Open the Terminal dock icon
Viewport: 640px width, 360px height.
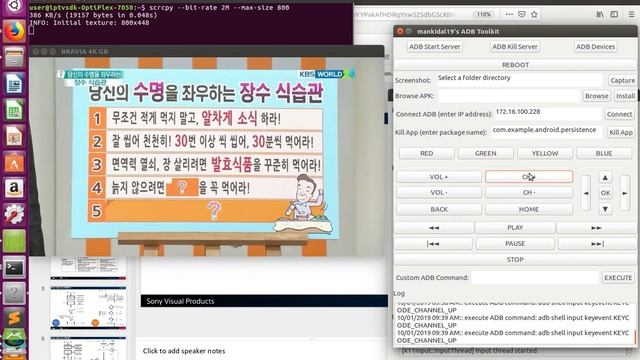14,267
